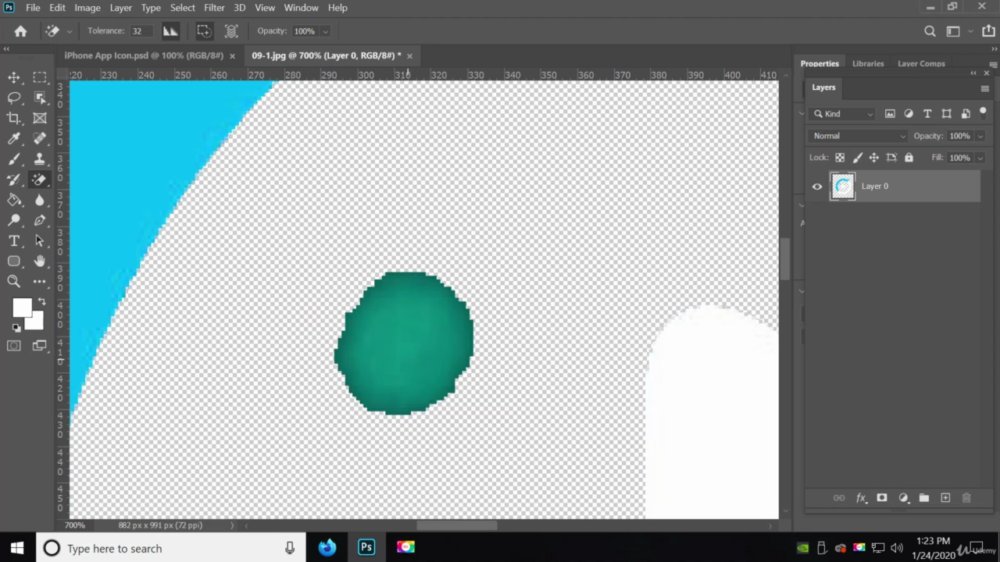
Task: Select the Frame tool
Action: pos(40,118)
